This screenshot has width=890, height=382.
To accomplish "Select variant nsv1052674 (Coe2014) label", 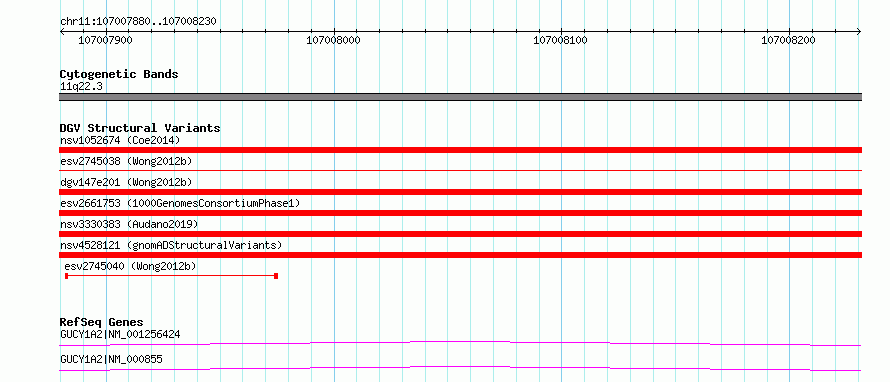I will (120, 140).
